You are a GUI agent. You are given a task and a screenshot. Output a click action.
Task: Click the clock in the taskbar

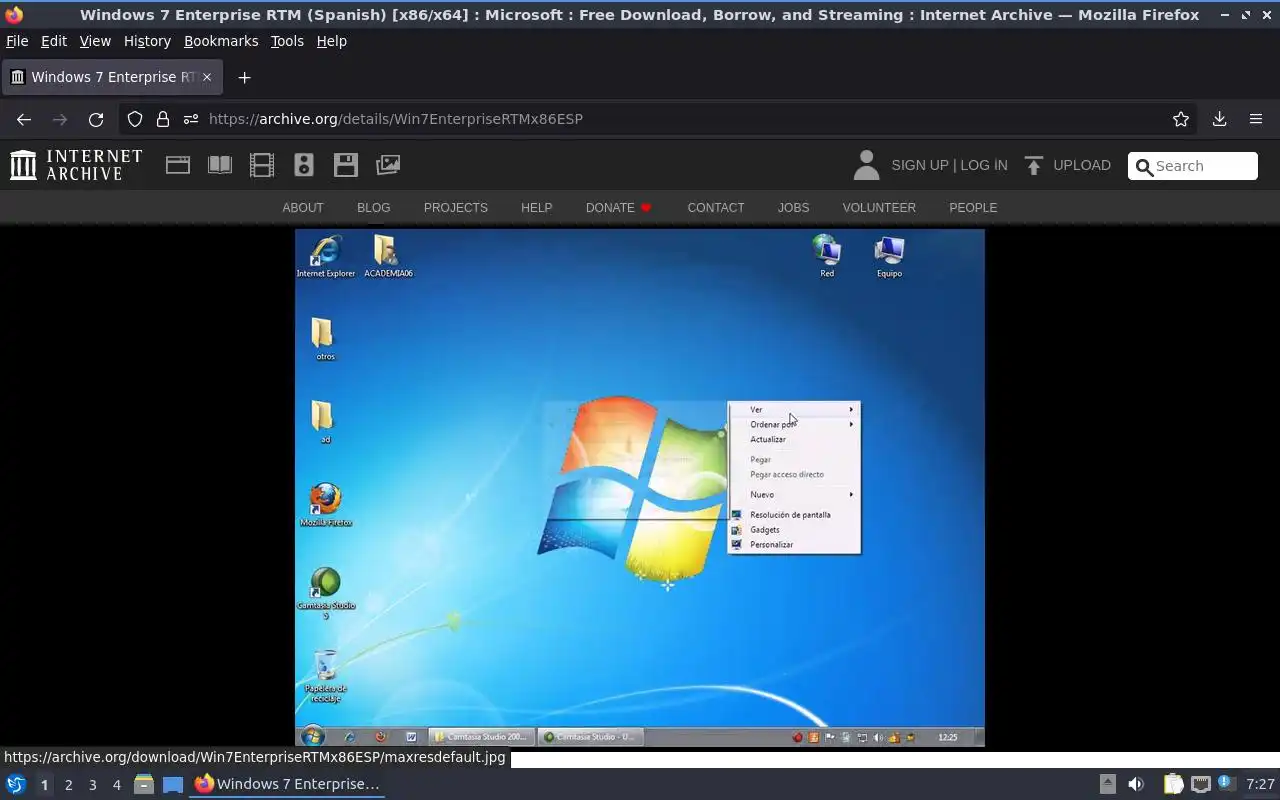[x=1260, y=784]
